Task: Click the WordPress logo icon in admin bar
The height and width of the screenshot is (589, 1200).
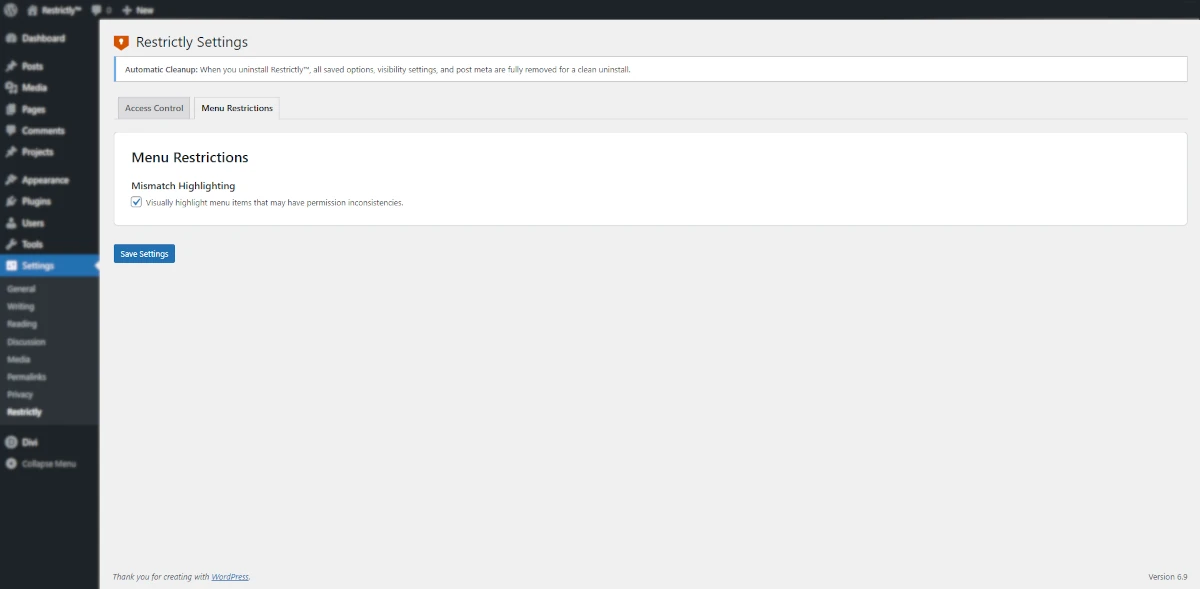Action: coord(11,10)
